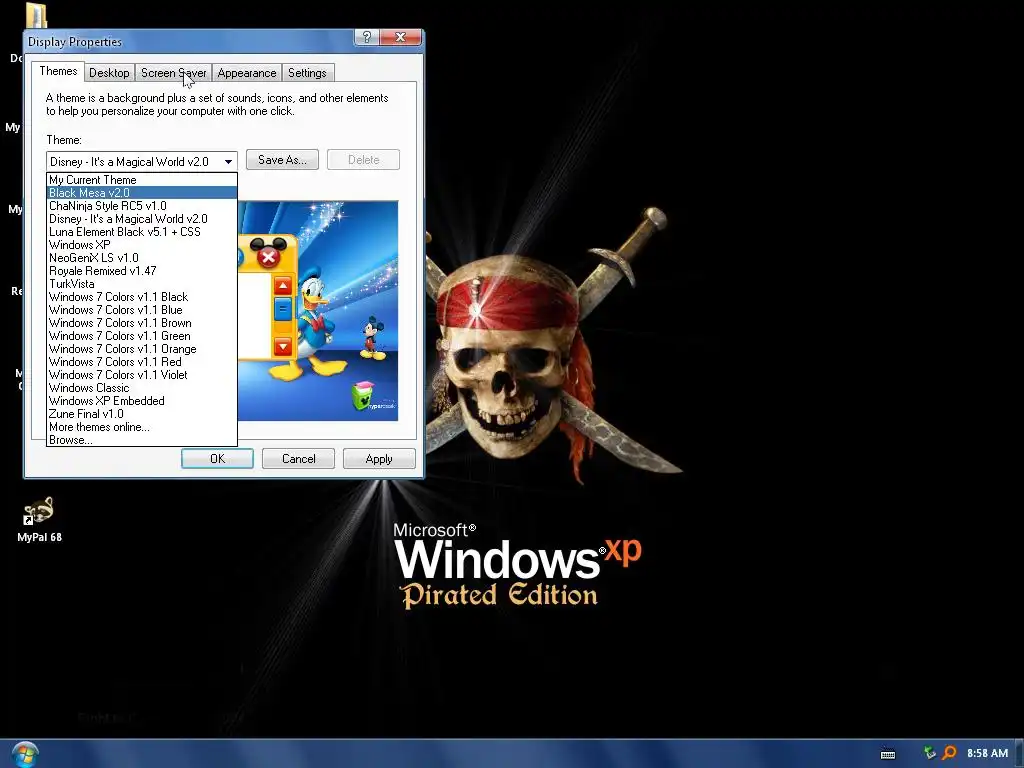Screen dimensions: 1024x768
Task: Click the Apply button
Action: point(379,458)
